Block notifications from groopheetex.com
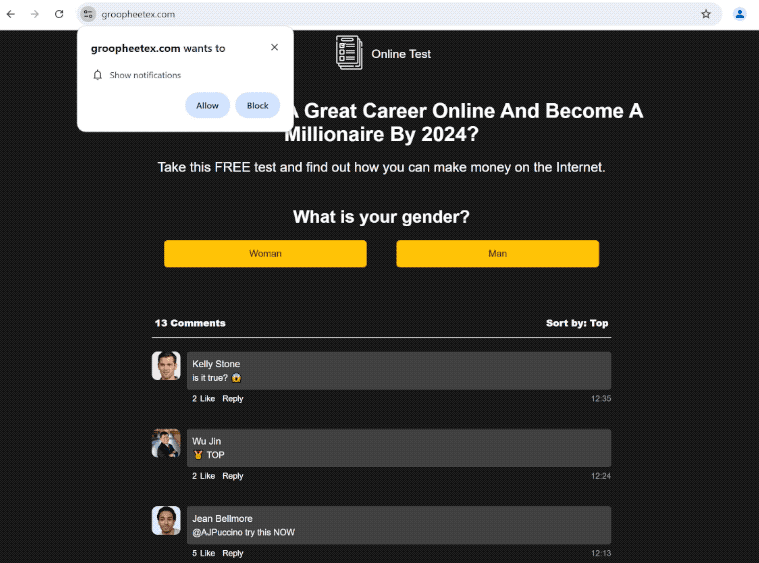 coord(258,105)
